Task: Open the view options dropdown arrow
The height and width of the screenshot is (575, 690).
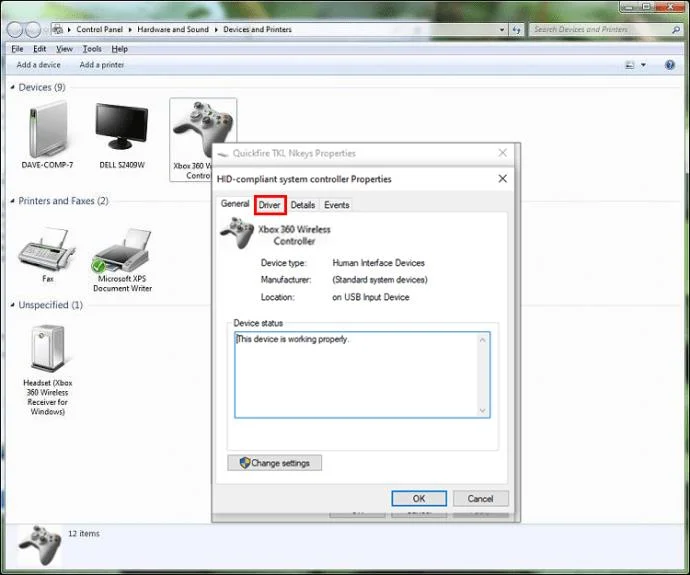Action: coord(643,65)
